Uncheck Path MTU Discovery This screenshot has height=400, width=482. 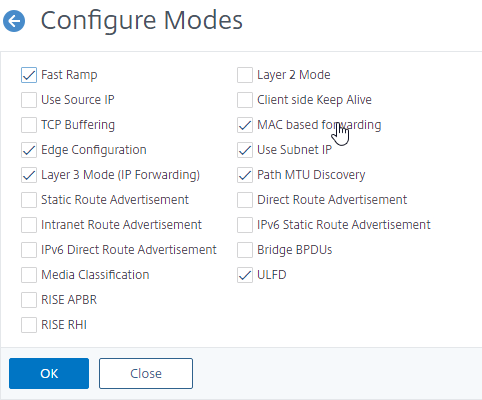(x=245, y=175)
